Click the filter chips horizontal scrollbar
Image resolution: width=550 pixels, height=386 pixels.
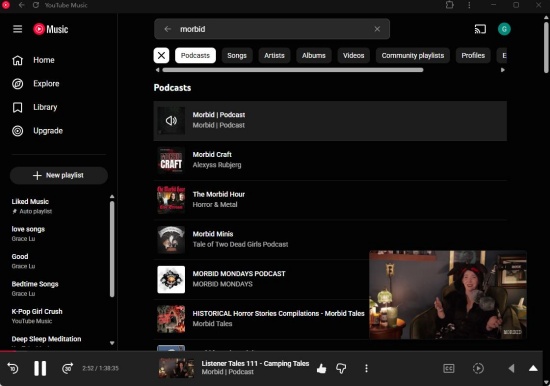click(293, 70)
